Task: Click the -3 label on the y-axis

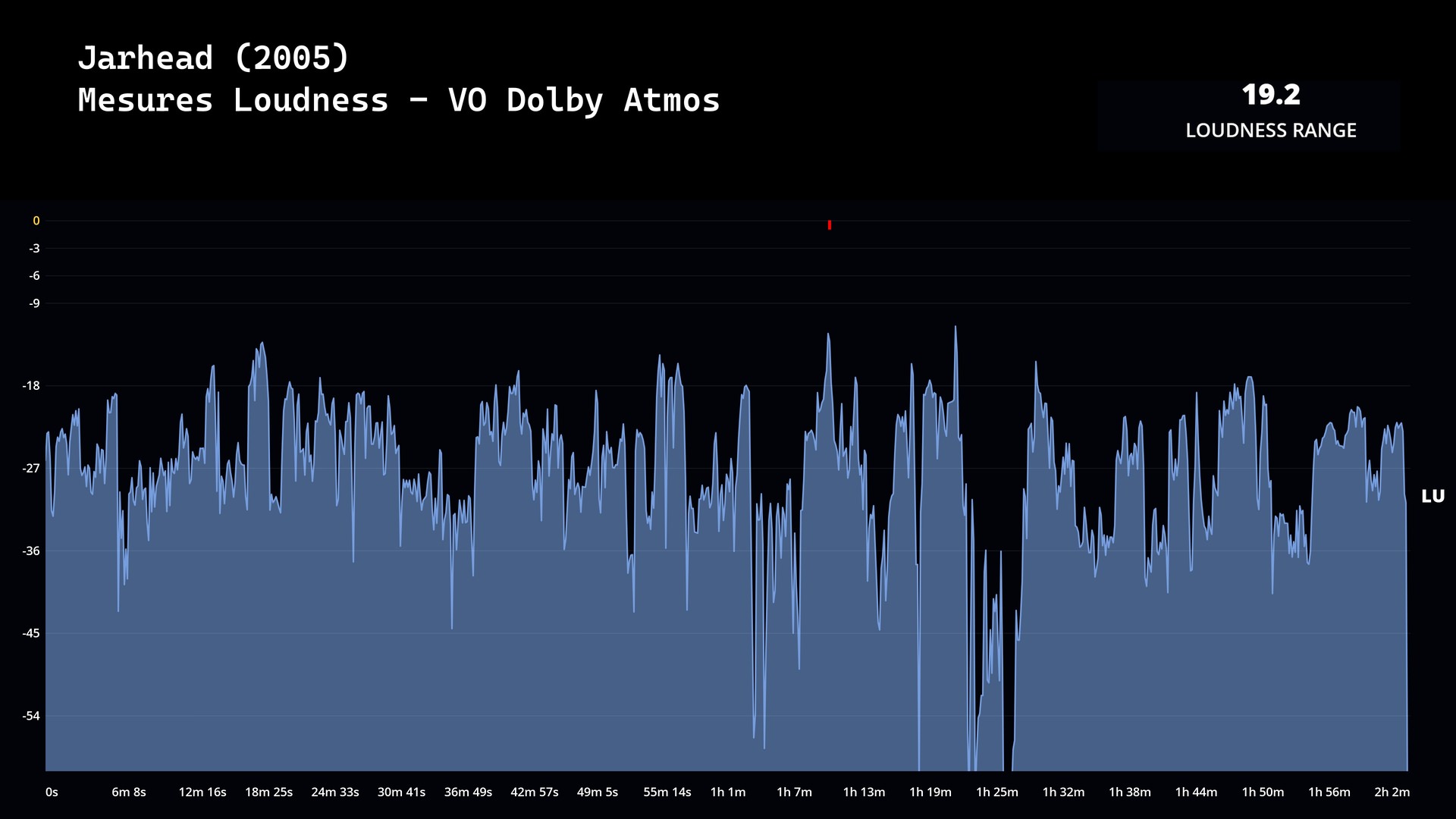Action: tap(34, 249)
